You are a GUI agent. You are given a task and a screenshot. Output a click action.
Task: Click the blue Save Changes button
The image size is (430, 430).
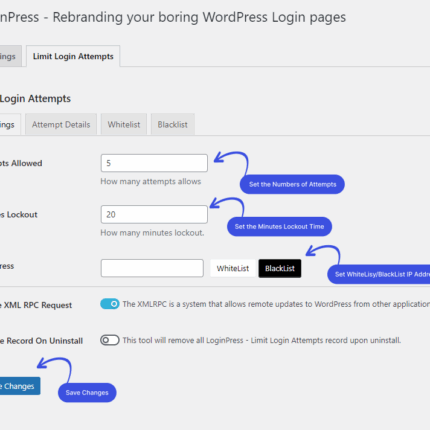(20, 386)
